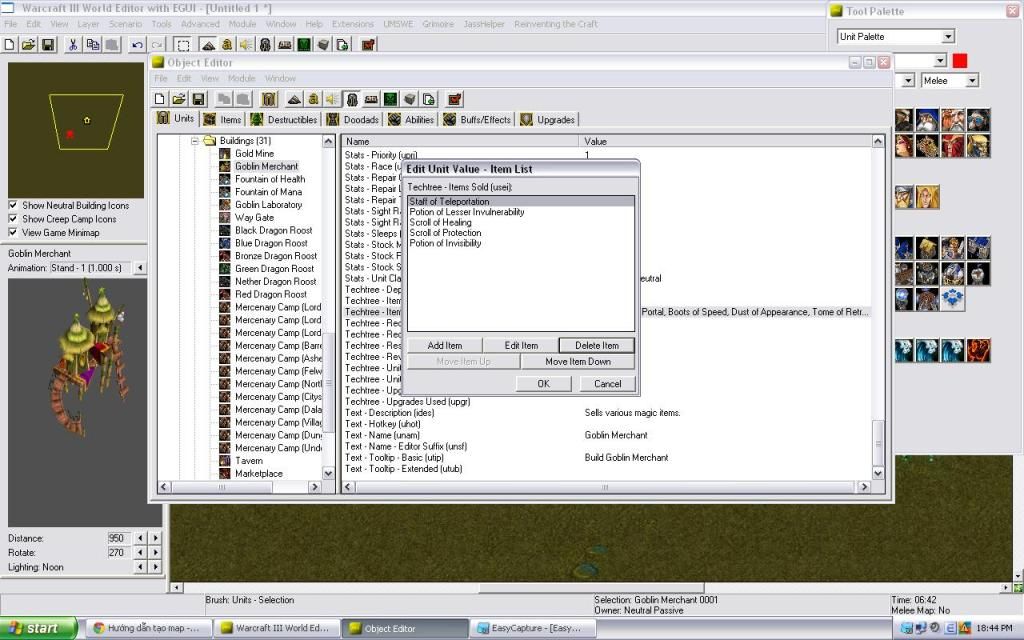
Task: Open Sound Editor from Object Editor toolbar
Action: tap(332, 99)
